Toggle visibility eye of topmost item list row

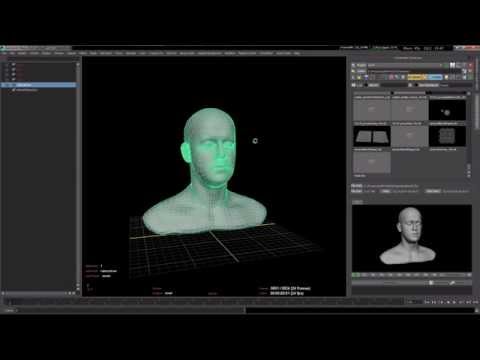coord(7,65)
